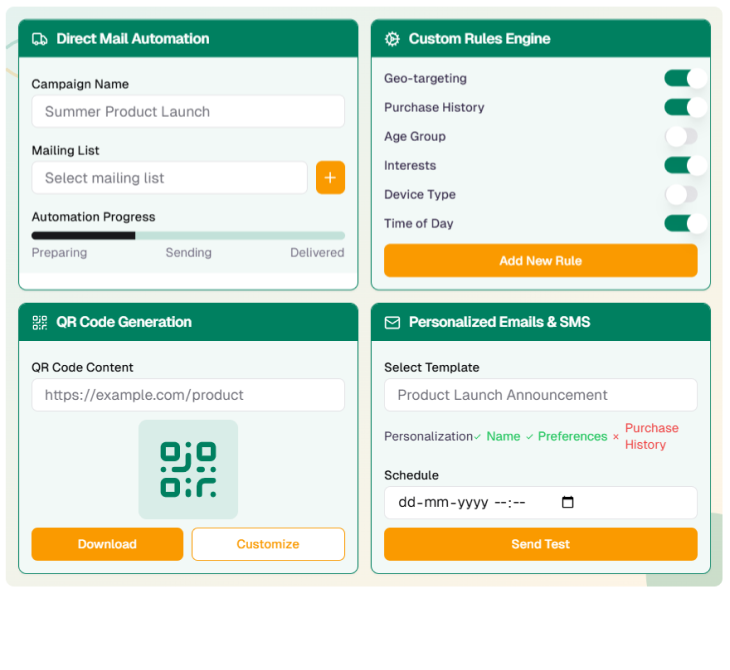This screenshot has width=730, height=670.
Task: Click the Add New Rule button
Action: [x=540, y=261]
